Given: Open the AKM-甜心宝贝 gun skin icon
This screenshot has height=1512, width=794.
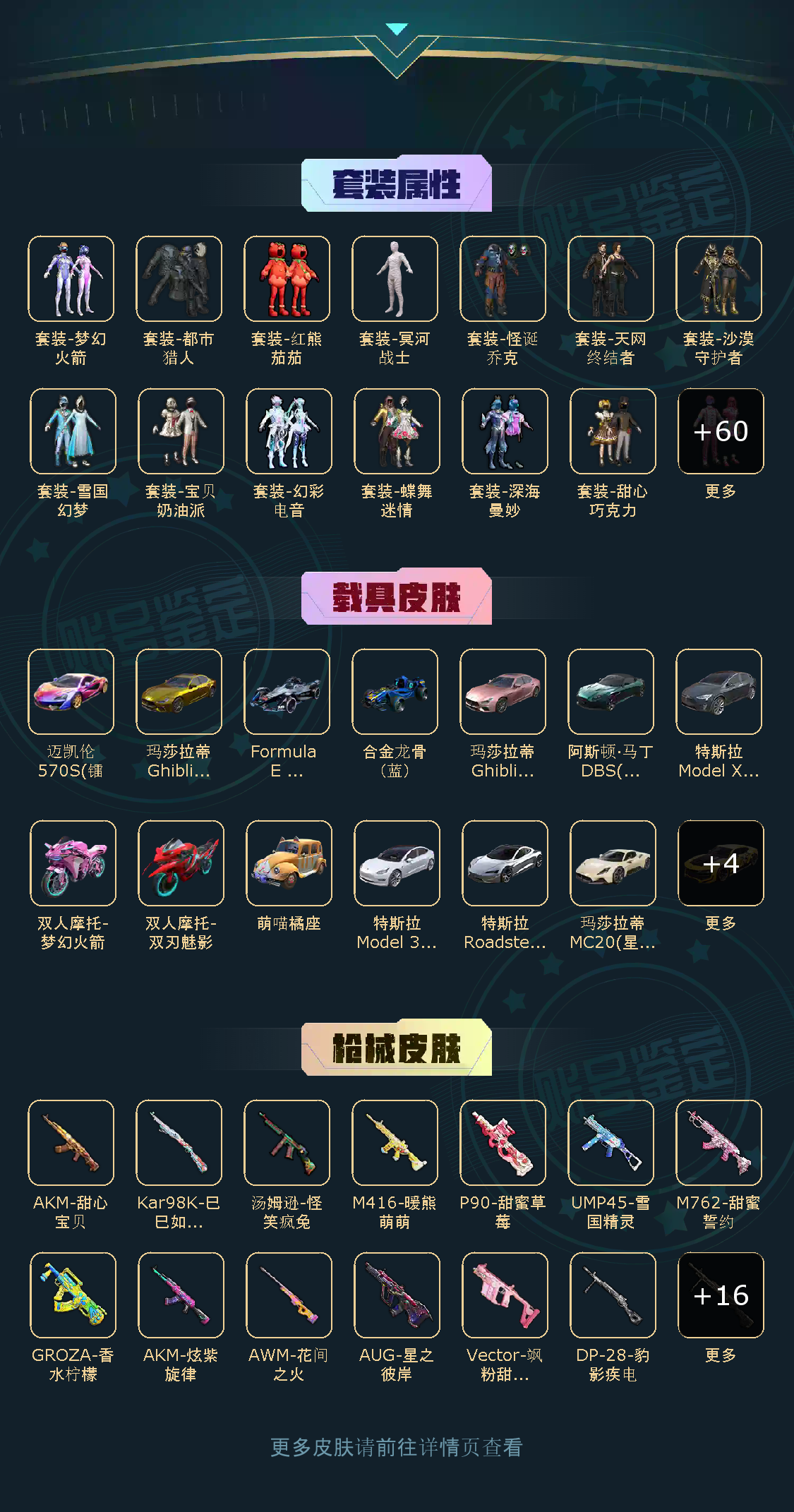Looking at the screenshot, I should (71, 1143).
